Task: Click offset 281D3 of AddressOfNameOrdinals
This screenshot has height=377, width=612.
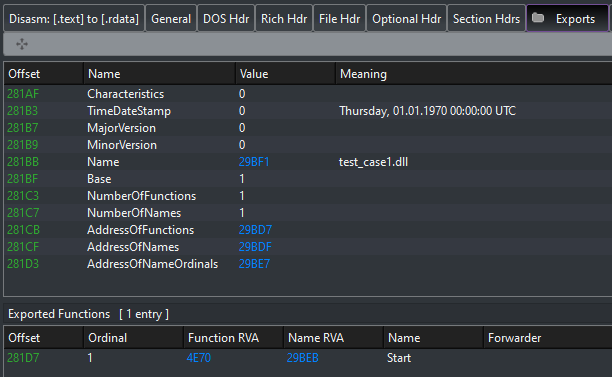Action: point(23,264)
